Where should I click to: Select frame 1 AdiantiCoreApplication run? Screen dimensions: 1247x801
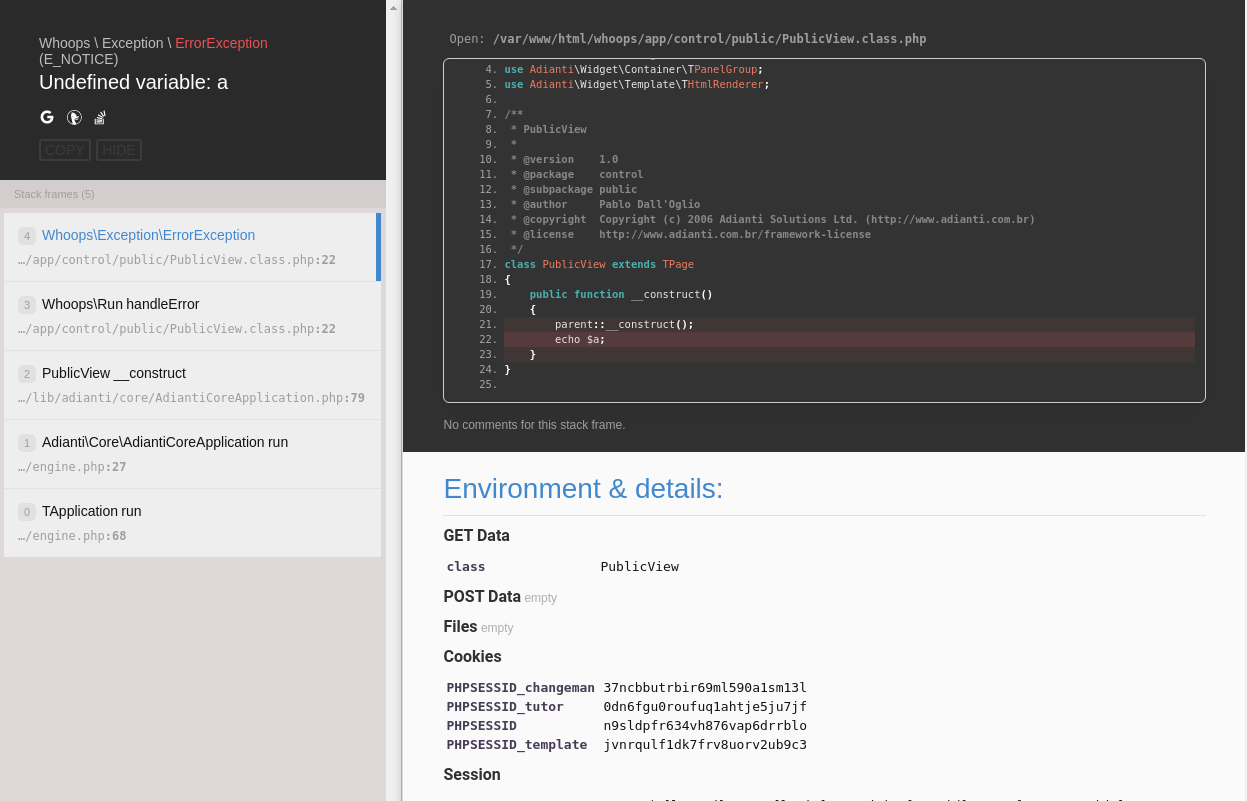tap(192, 454)
